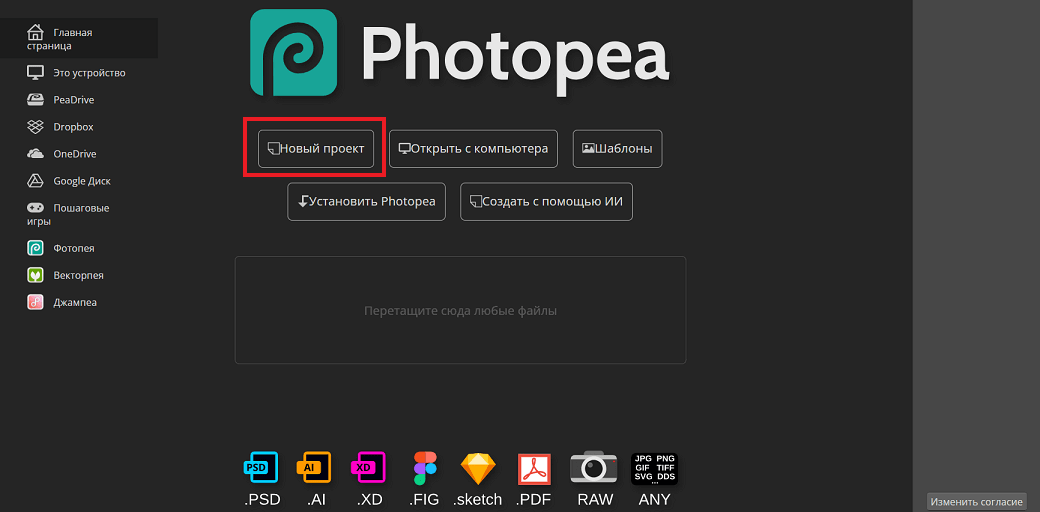The height and width of the screenshot is (512, 1040).
Task: Click the Перетащите сюда любые файлы drop area
Action: point(460,310)
